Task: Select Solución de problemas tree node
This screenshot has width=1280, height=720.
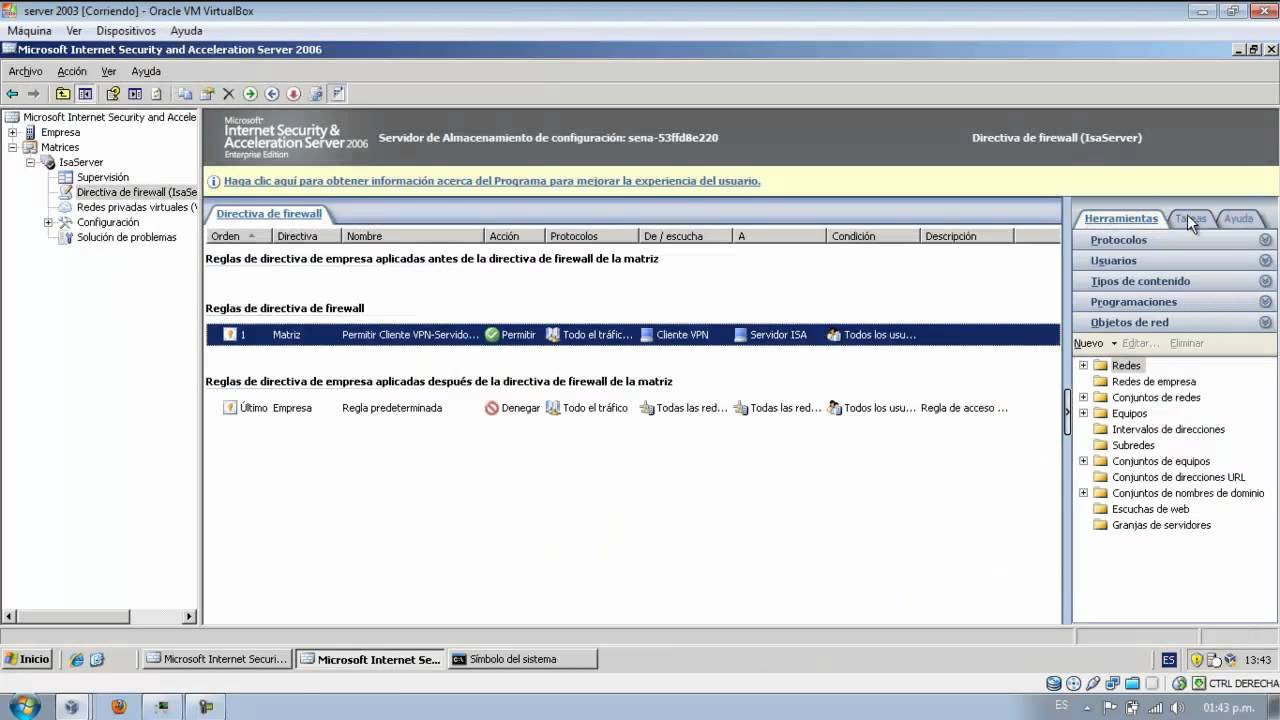Action: pyautogui.click(x=127, y=237)
